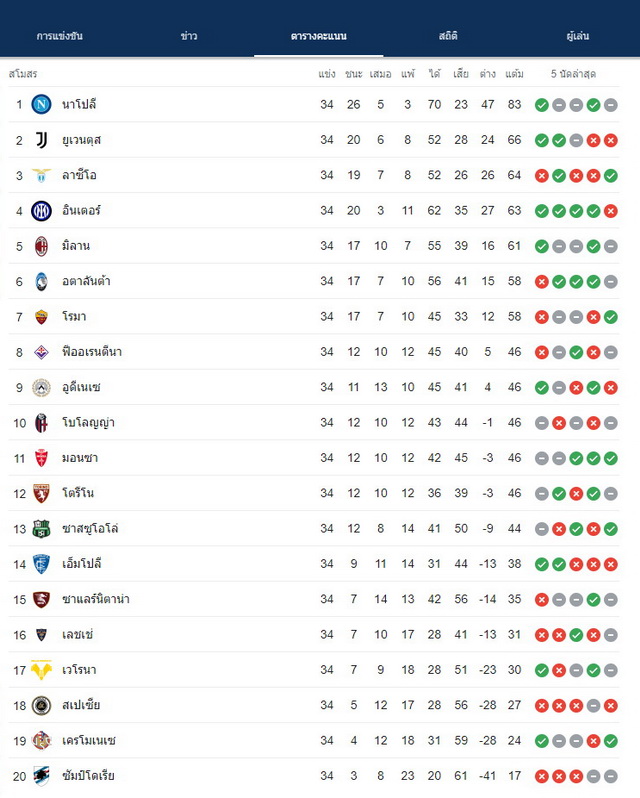This screenshot has height=798, width=640.
Task: Switch to the ข่าว tab
Action: 189,36
